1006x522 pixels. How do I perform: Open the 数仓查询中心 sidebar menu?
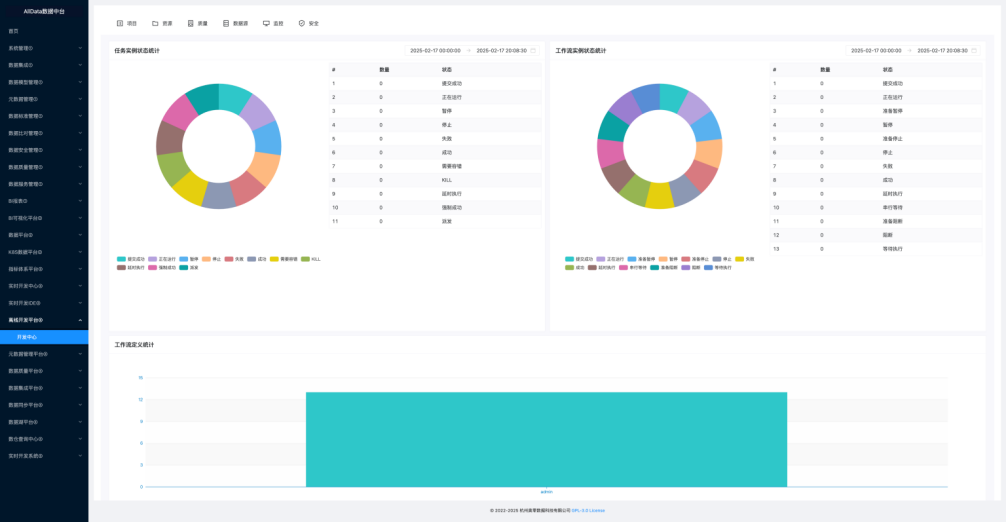point(44,439)
